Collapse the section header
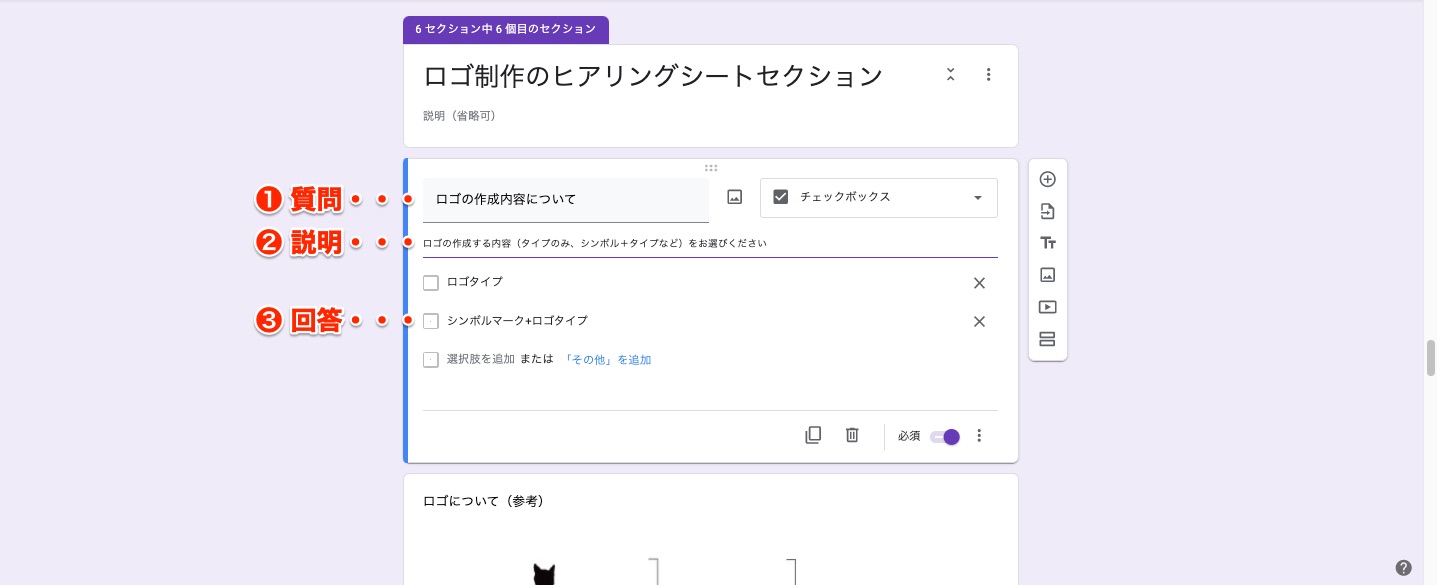Image resolution: width=1437 pixels, height=585 pixels. pyautogui.click(x=950, y=75)
